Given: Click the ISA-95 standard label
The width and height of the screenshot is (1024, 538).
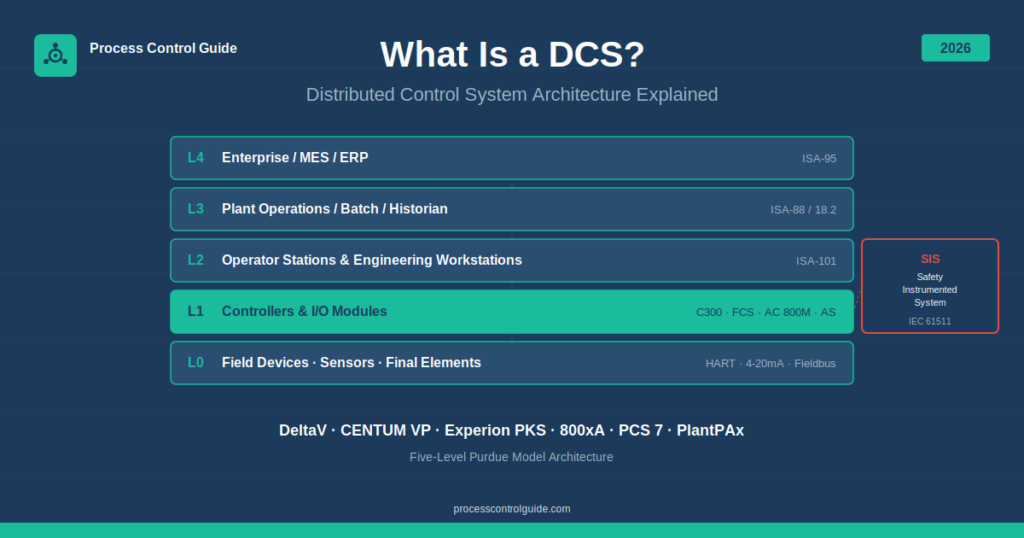Looking at the screenshot, I should click(x=819, y=159).
